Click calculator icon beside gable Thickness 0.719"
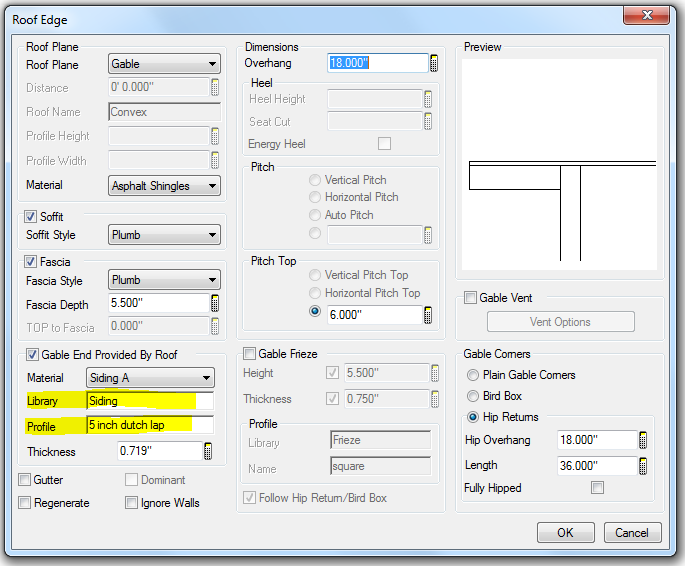Screen dimensions: 685x566 [208, 451]
